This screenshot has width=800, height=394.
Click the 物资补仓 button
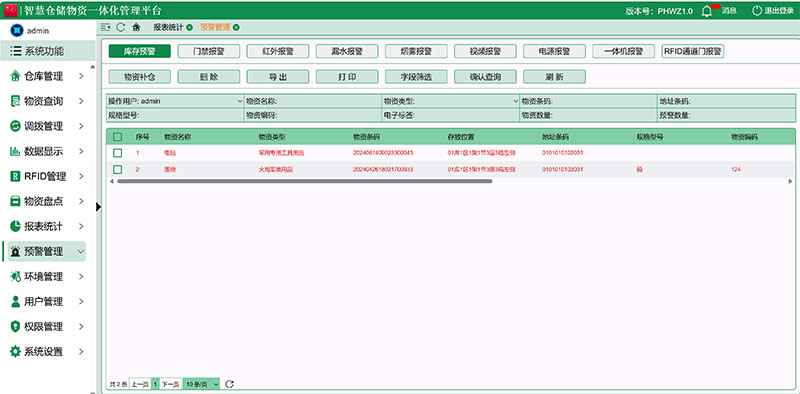(139, 77)
